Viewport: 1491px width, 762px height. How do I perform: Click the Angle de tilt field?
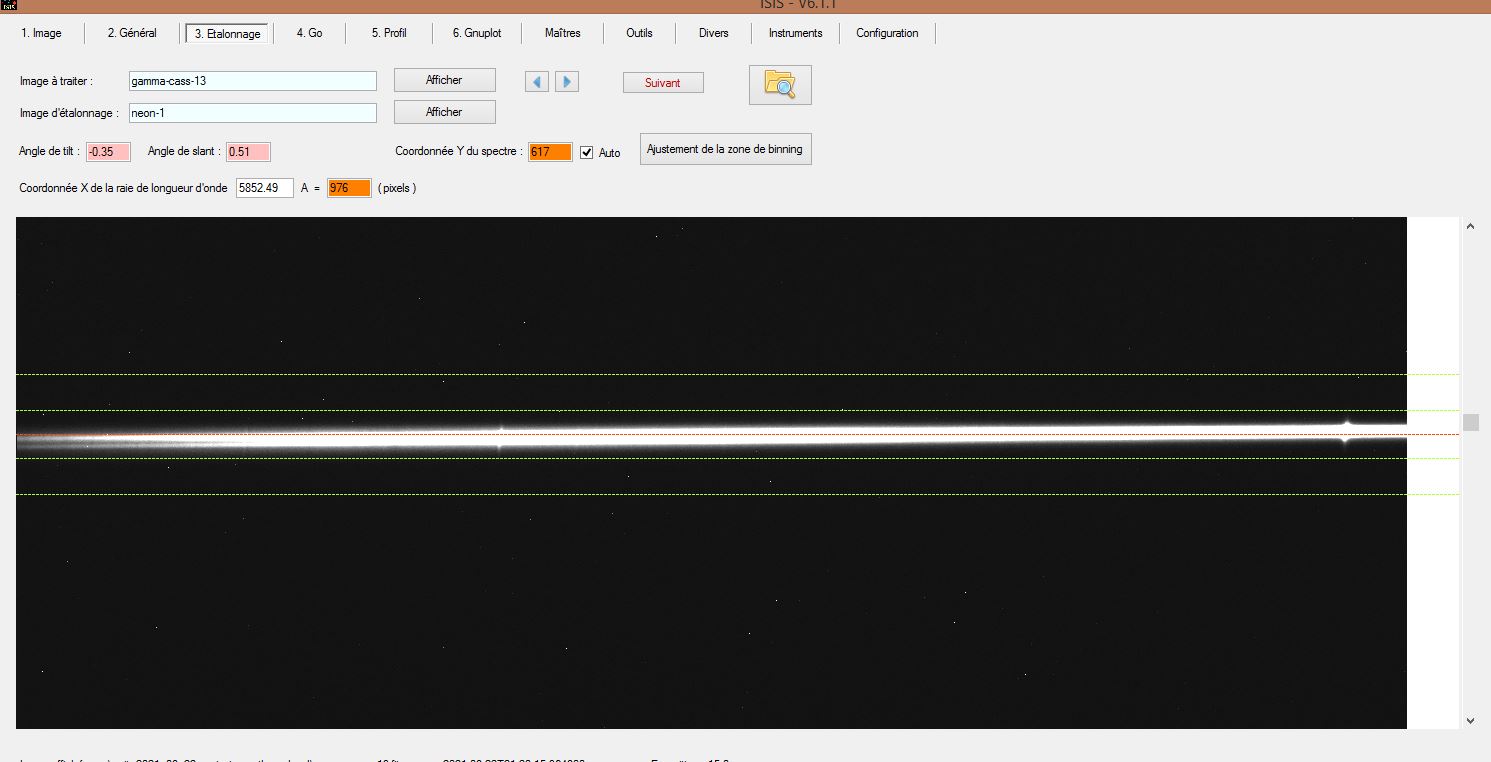click(108, 152)
